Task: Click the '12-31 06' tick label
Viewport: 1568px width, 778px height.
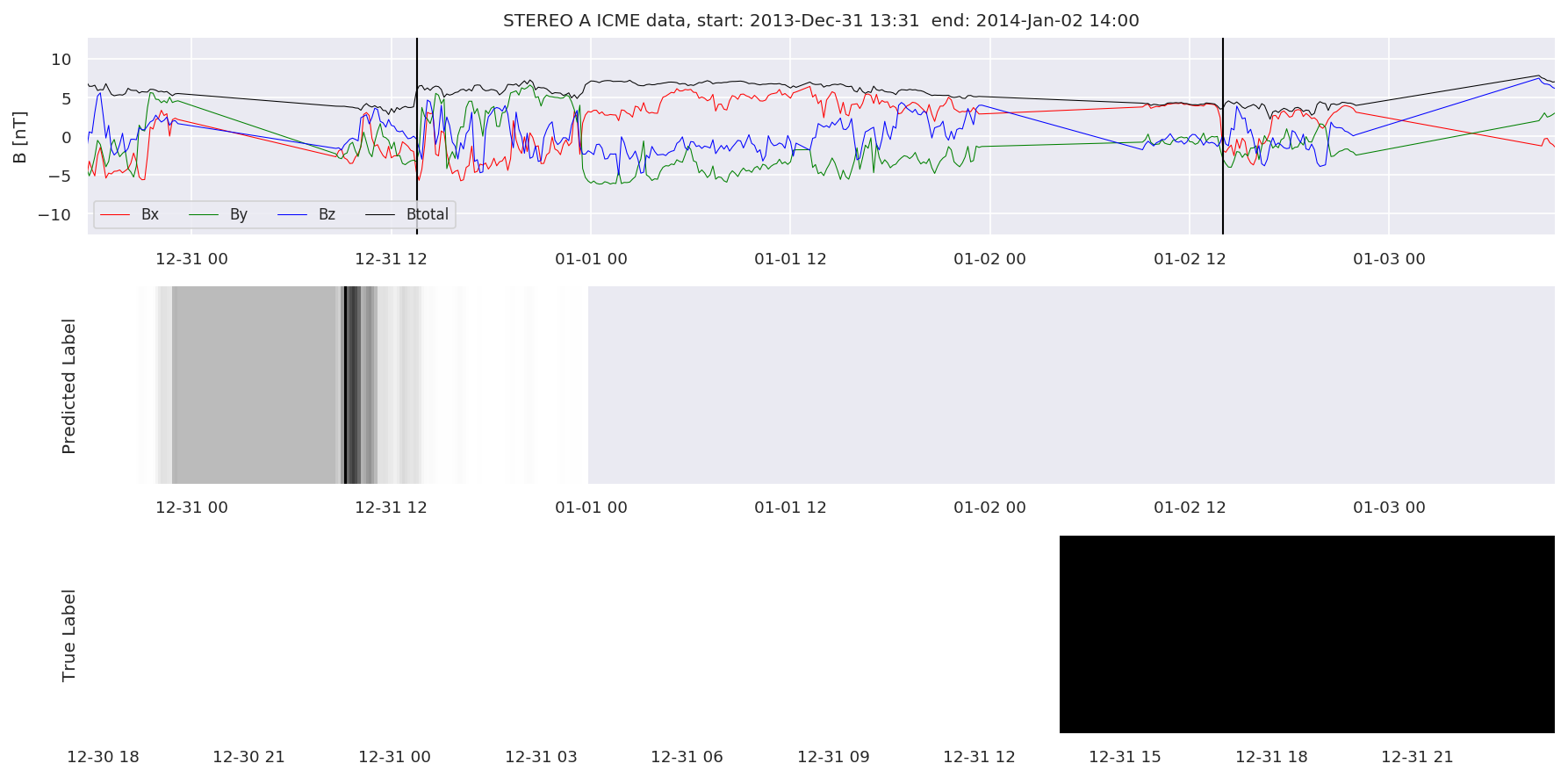Action: [x=687, y=757]
